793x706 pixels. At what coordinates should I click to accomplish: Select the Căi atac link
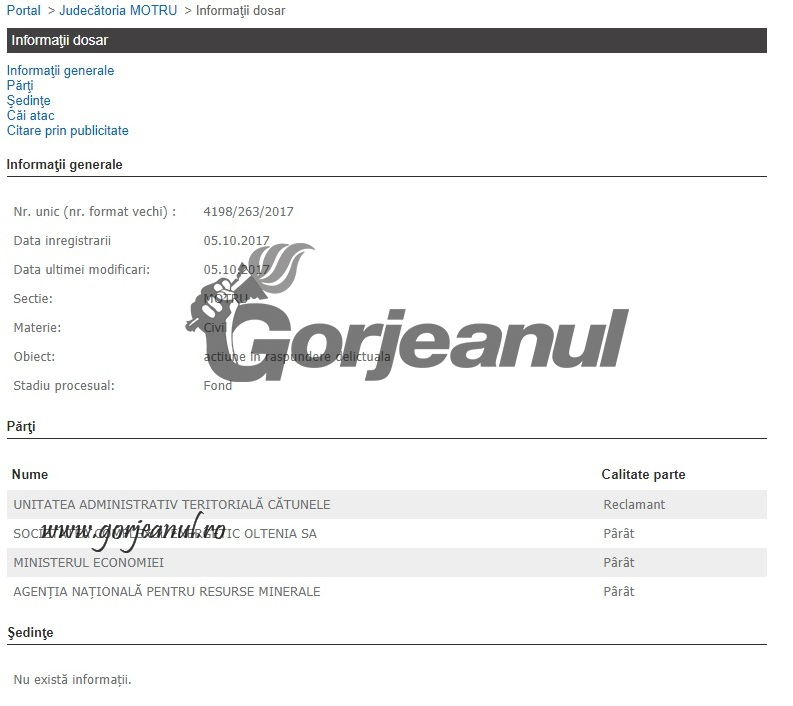[30, 116]
